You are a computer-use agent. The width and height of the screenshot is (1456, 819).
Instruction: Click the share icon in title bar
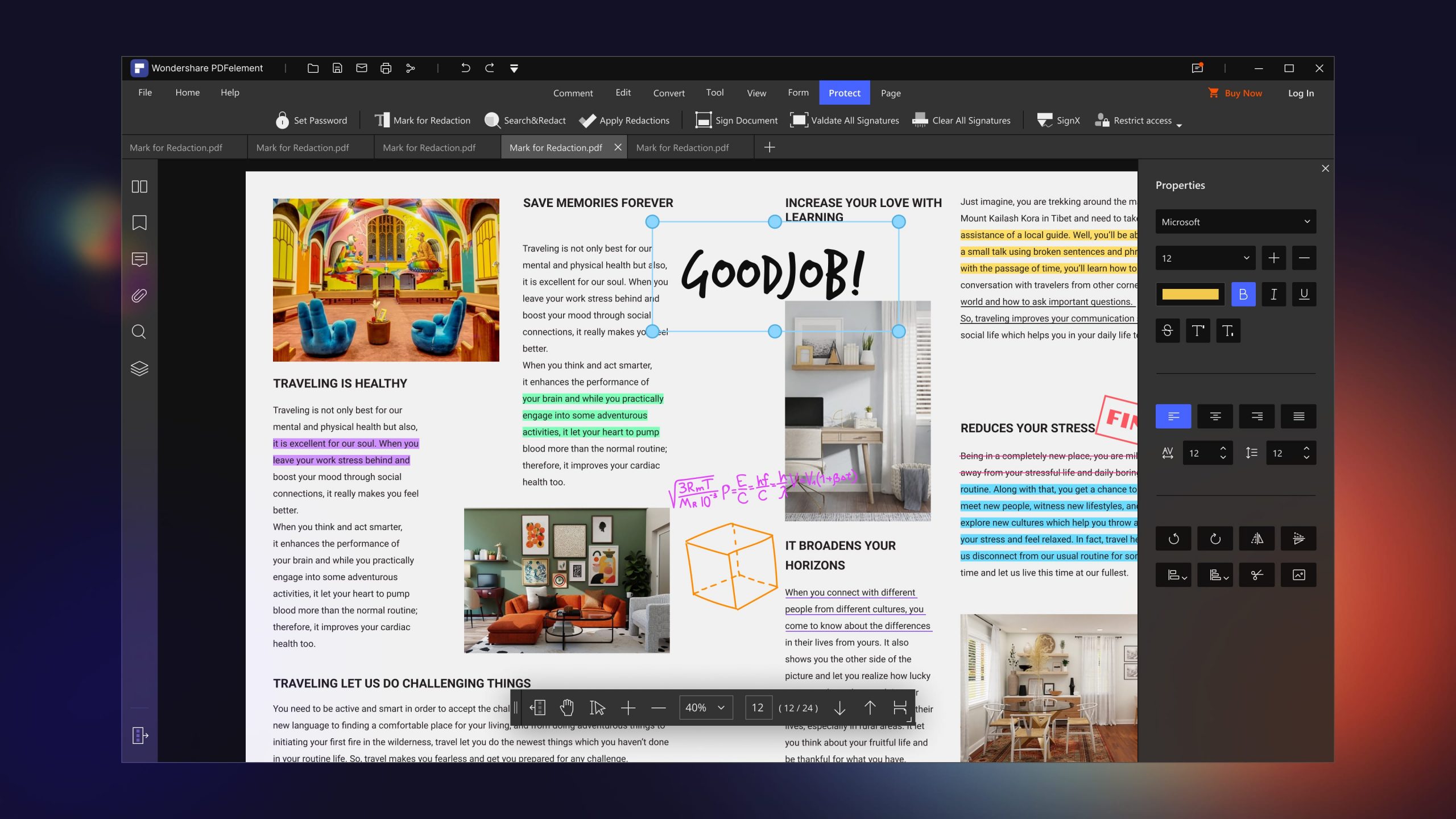point(410,68)
